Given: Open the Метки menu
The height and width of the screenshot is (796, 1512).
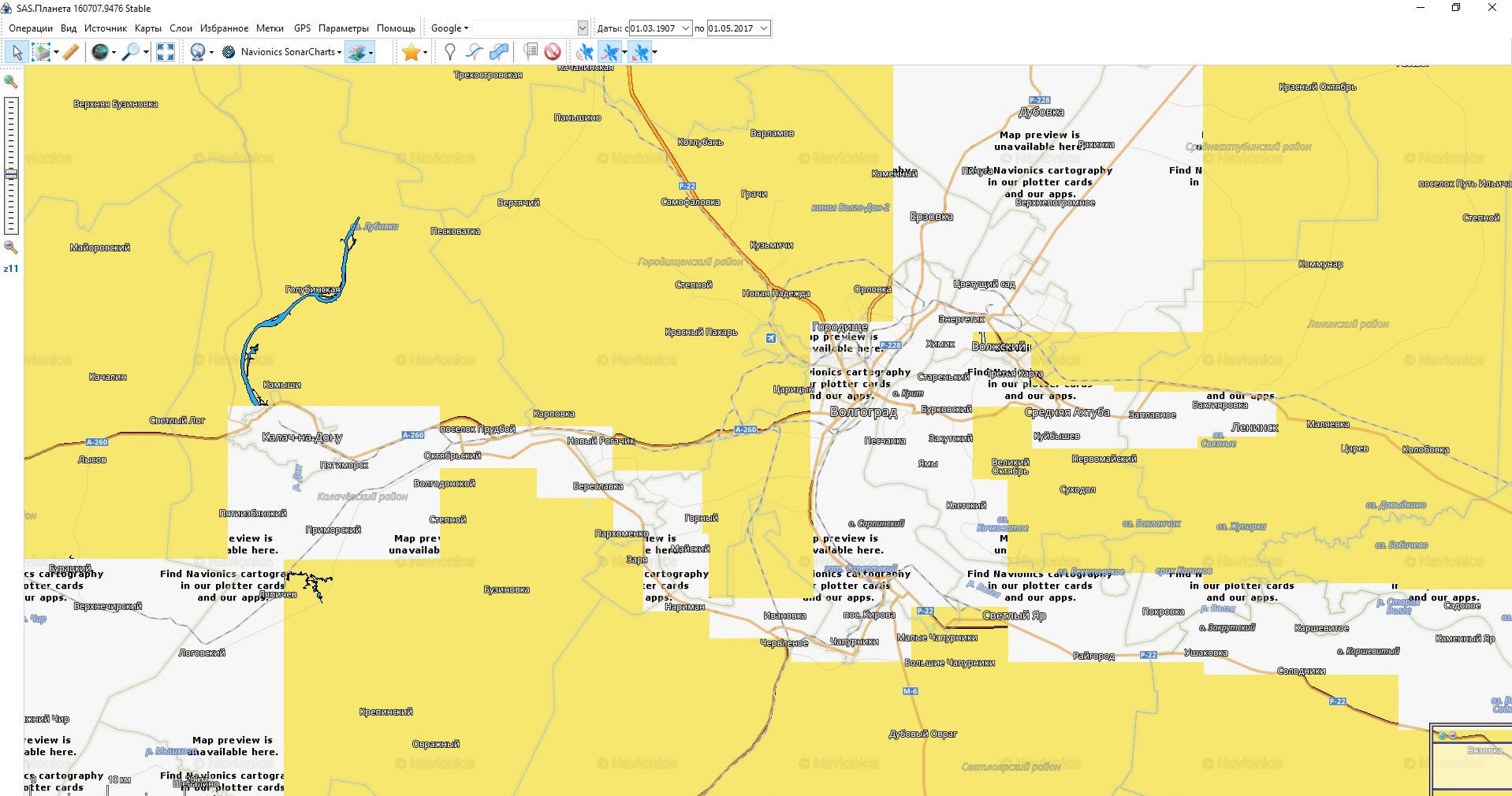Looking at the screenshot, I should pyautogui.click(x=270, y=28).
